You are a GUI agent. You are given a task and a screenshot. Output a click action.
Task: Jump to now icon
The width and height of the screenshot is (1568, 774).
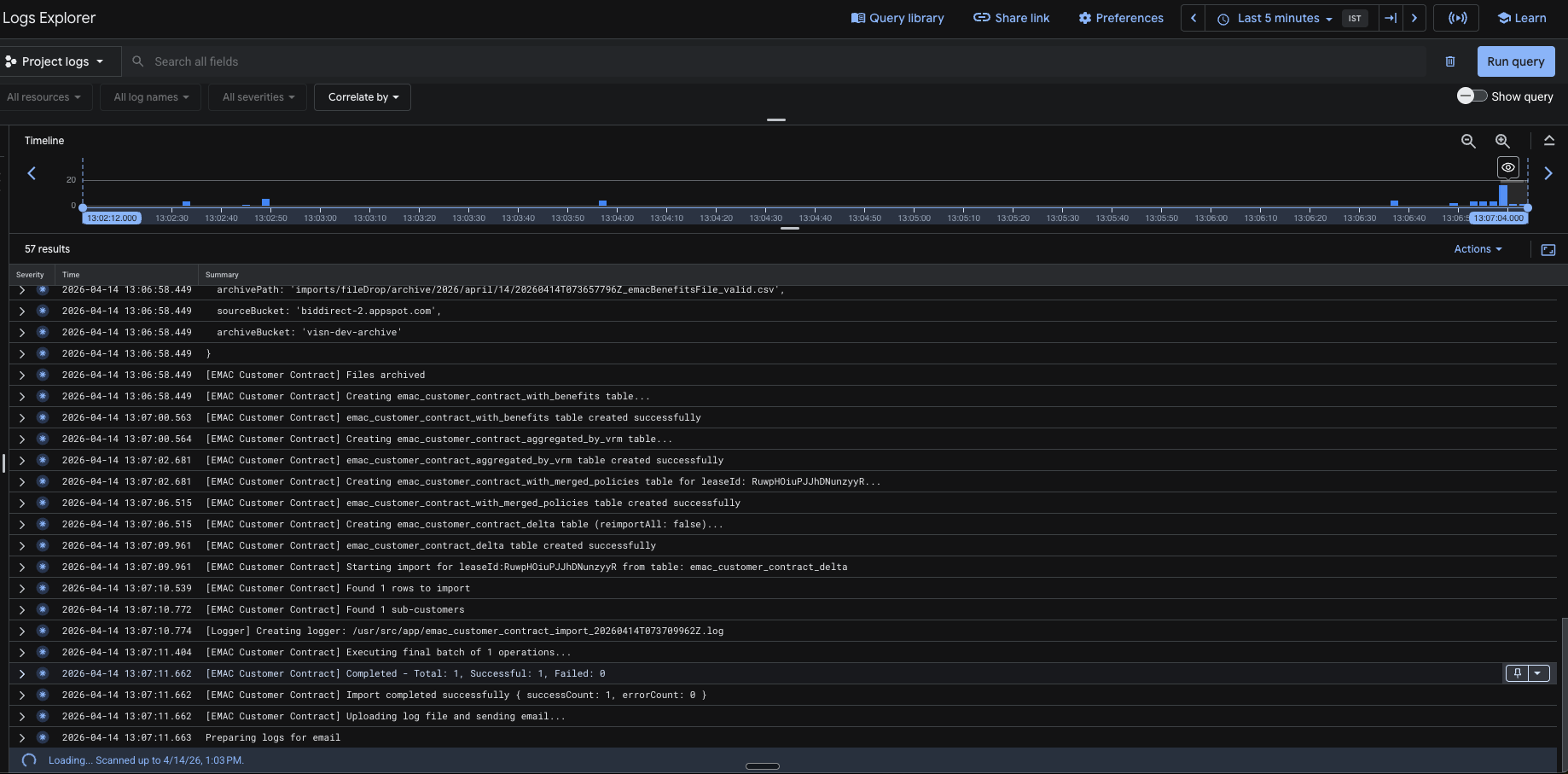[x=1391, y=18]
